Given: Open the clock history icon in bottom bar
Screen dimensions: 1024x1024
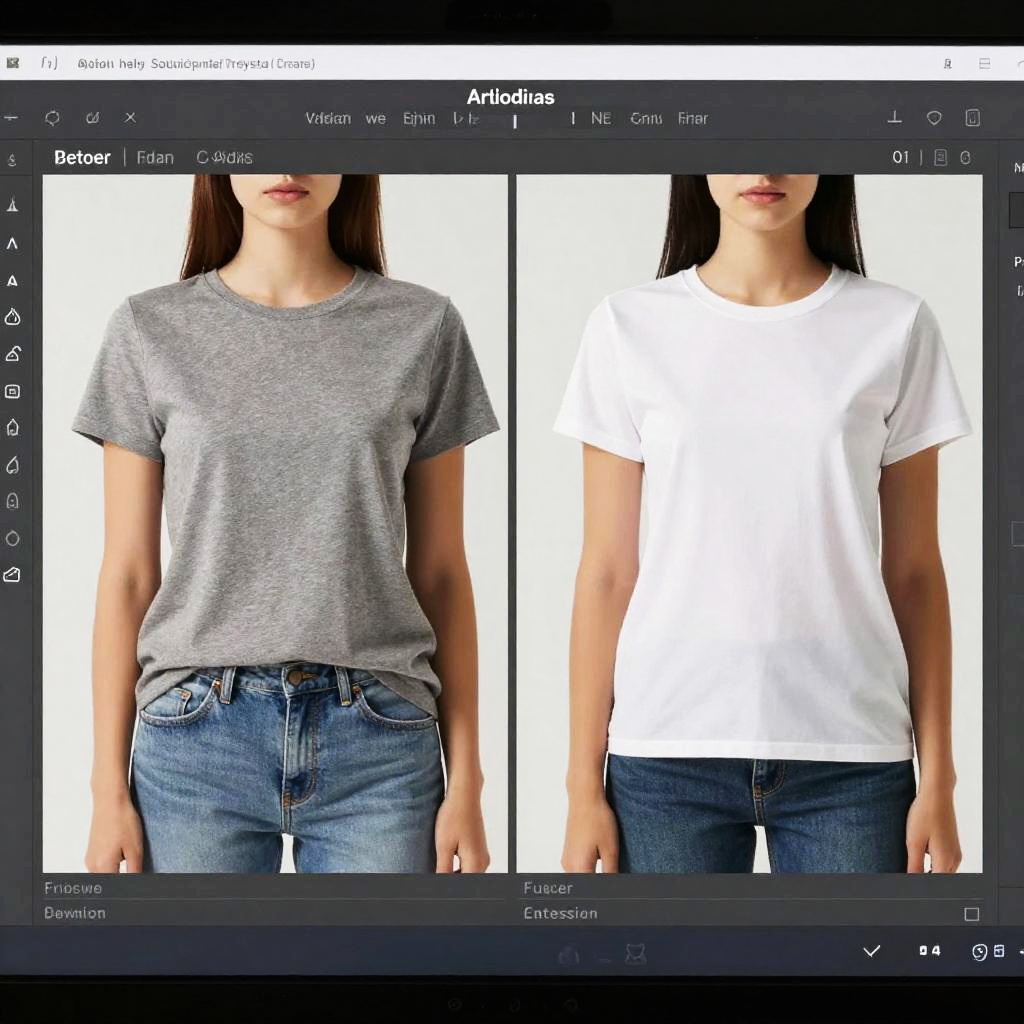Looking at the screenshot, I should (979, 952).
